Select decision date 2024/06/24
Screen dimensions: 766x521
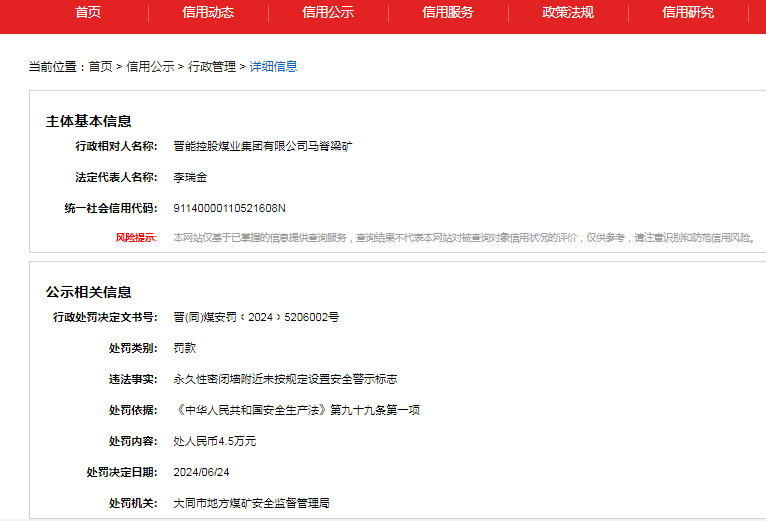tap(201, 472)
